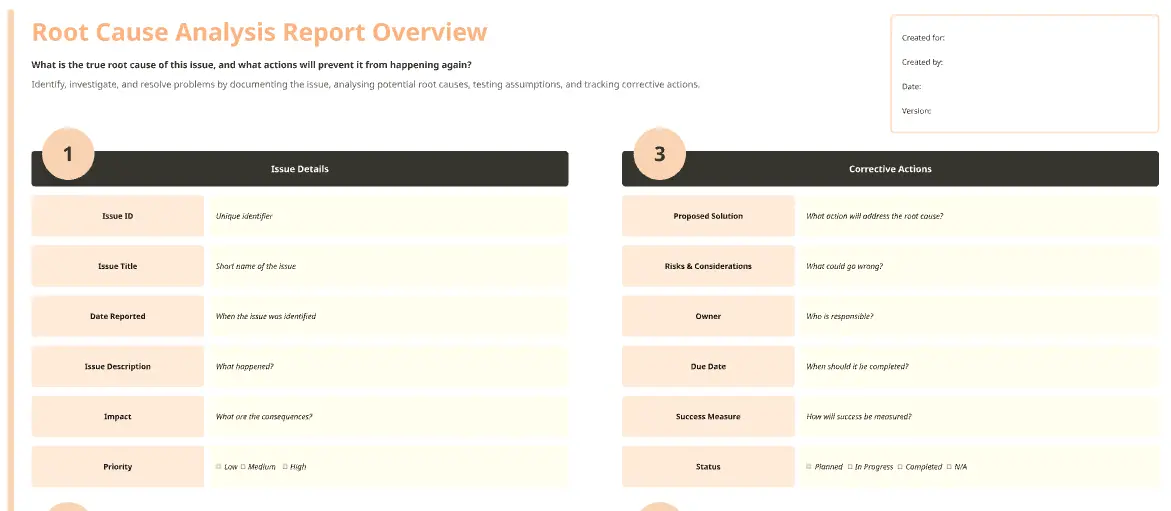This screenshot has width=1171, height=511.
Task: Check the N/A status box
Action: 949,466
